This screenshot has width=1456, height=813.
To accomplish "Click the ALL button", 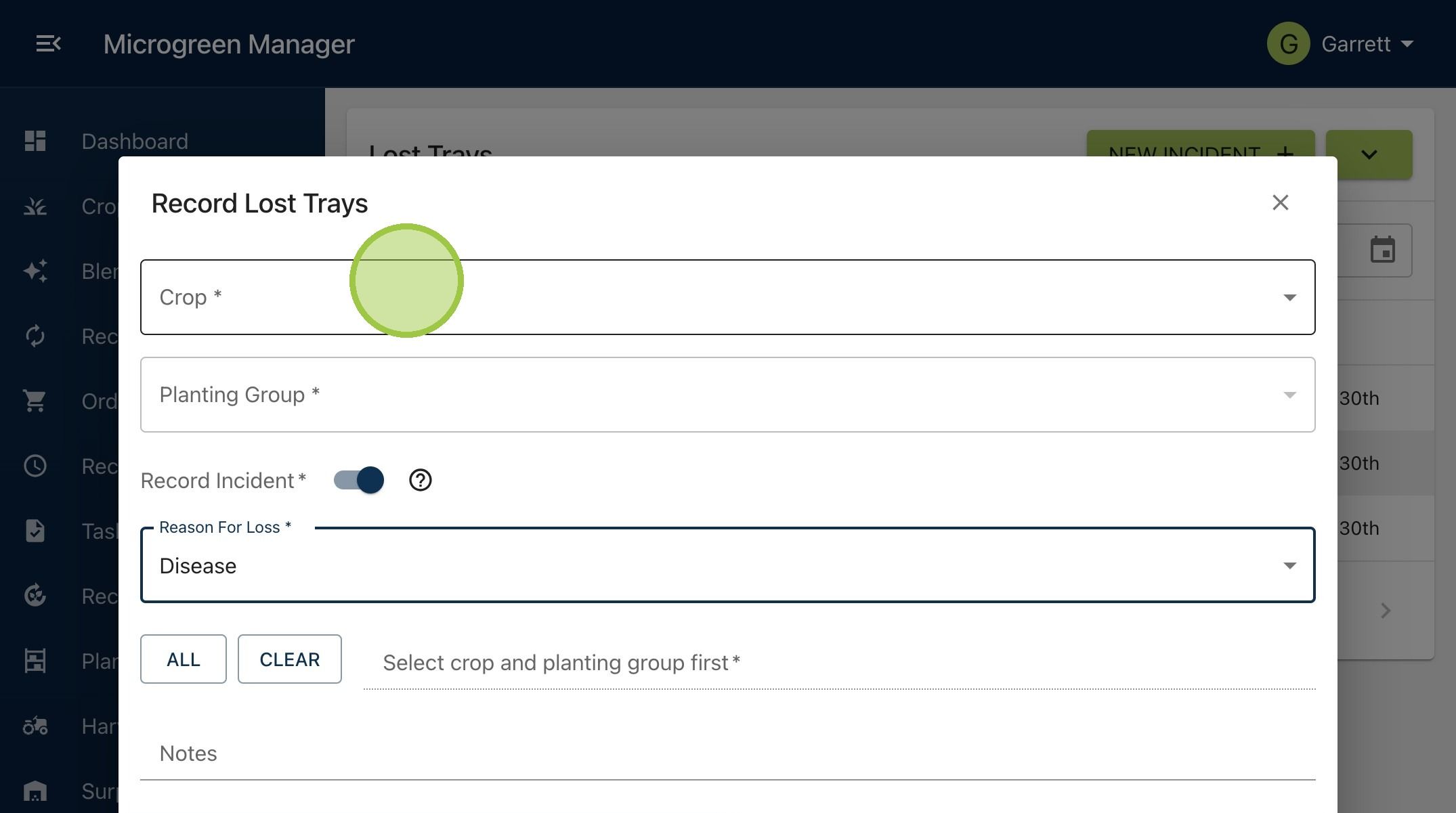I will [184, 659].
